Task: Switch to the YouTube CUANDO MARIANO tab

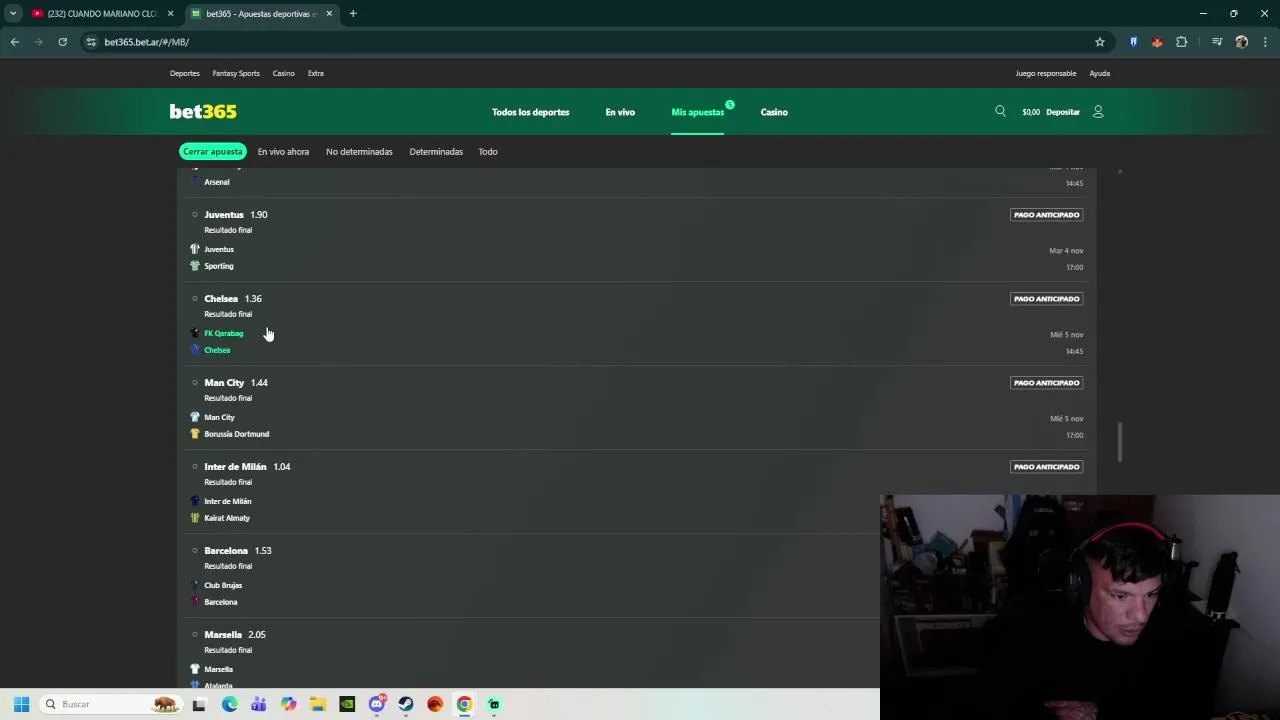Action: [100, 14]
